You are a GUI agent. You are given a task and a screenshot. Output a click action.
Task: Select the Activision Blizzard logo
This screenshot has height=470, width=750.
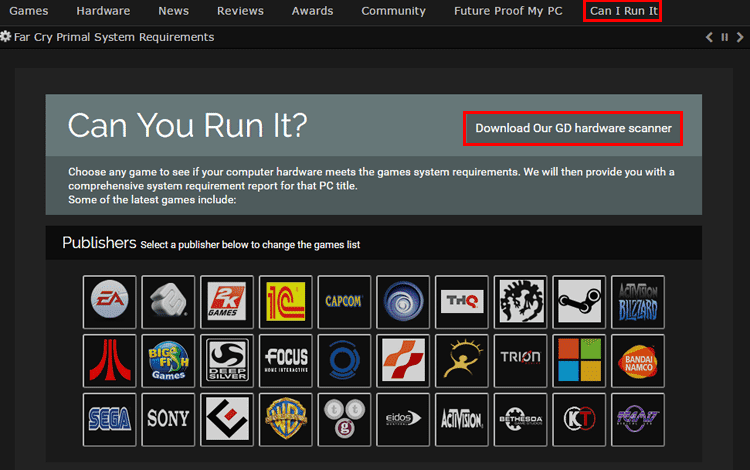pyautogui.click(x=638, y=302)
